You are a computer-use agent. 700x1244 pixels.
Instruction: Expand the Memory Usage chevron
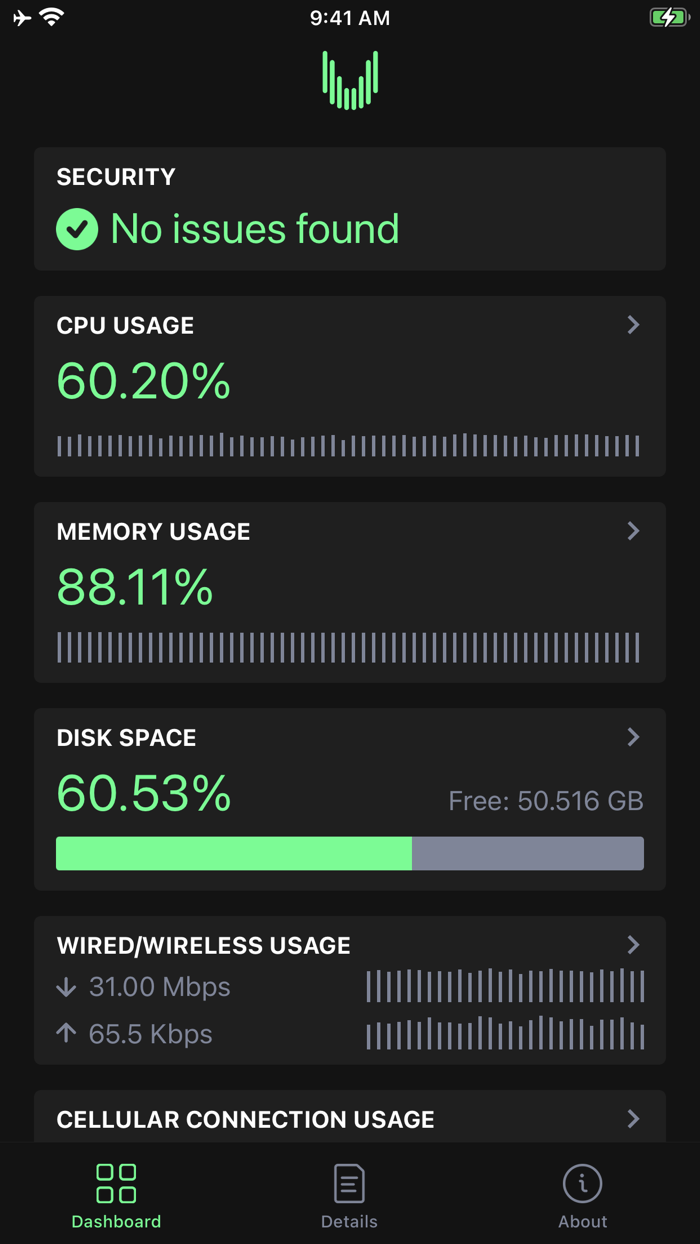(x=633, y=531)
